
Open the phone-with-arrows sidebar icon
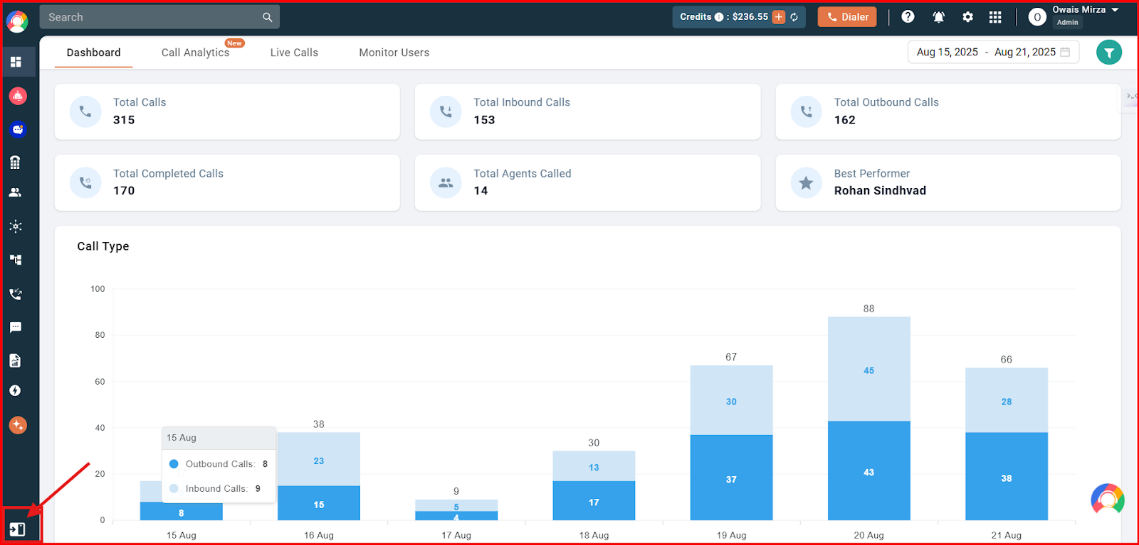(15, 294)
